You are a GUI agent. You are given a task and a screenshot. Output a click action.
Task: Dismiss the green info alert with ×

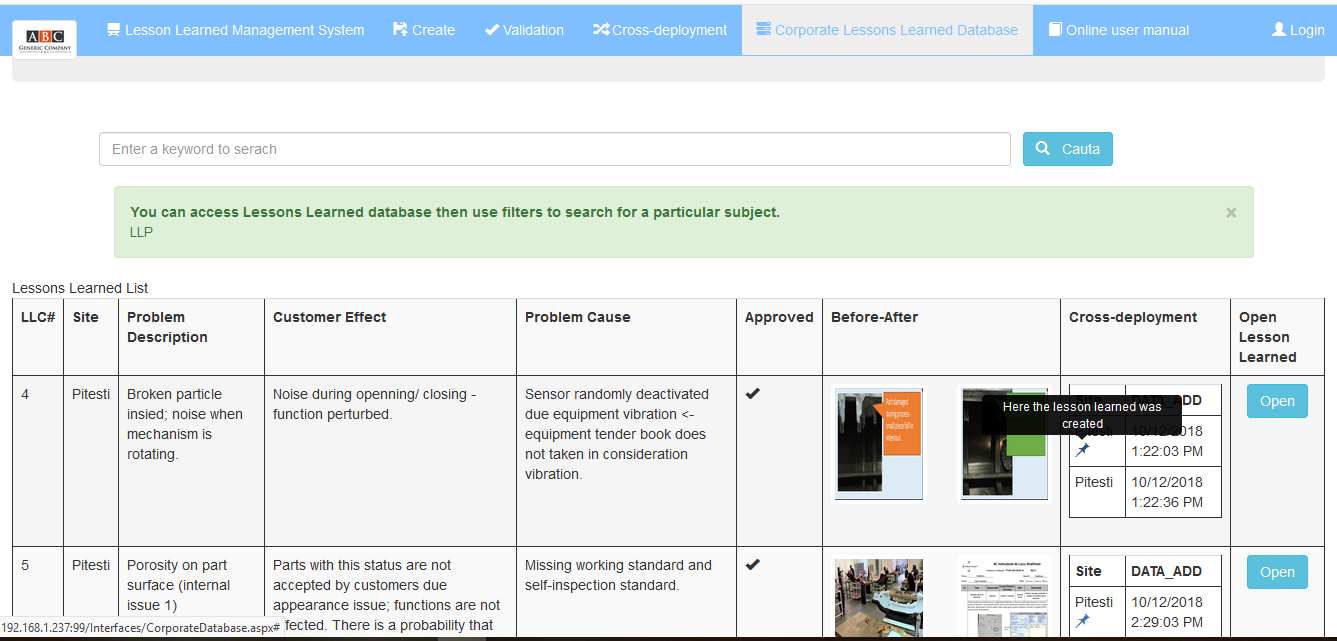pyautogui.click(x=1231, y=212)
